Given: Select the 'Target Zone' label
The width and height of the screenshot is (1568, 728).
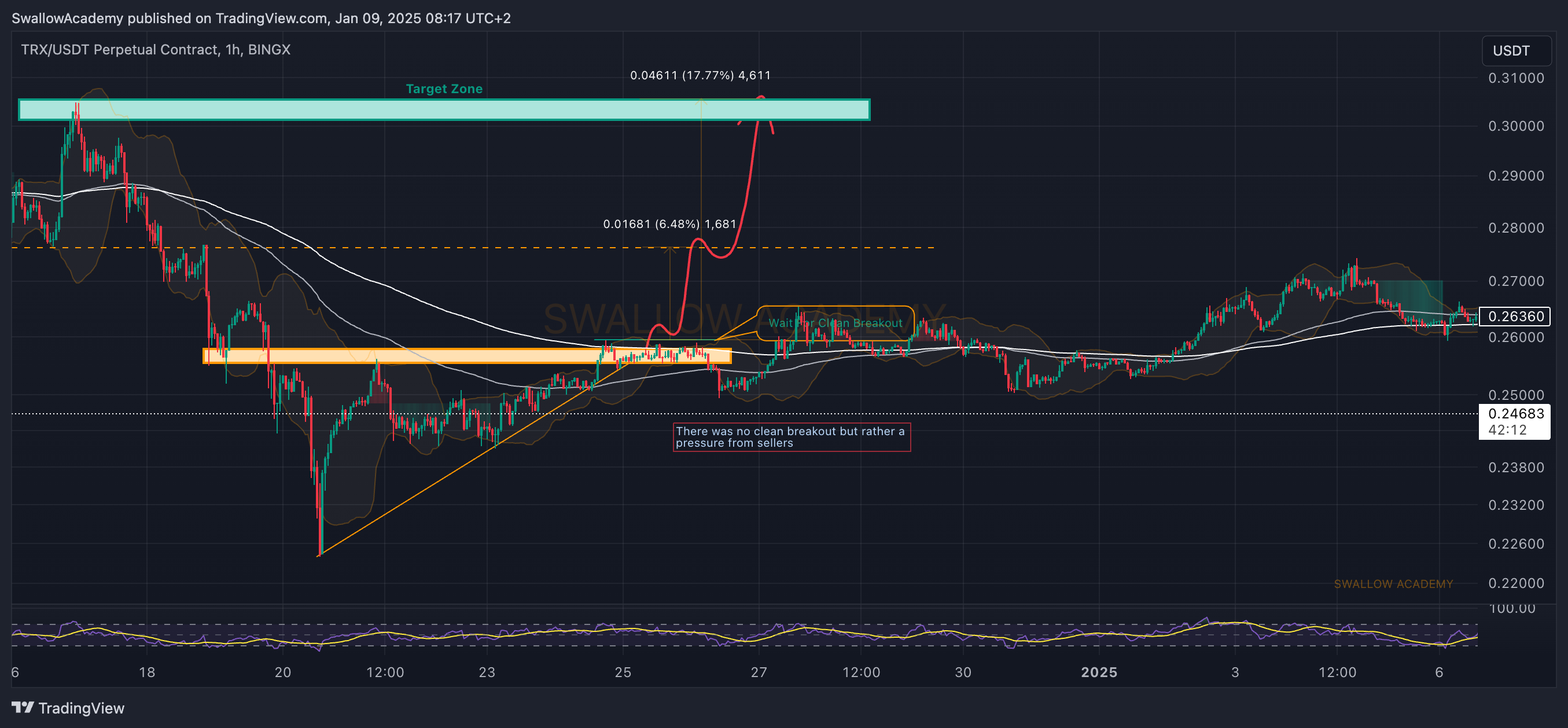Looking at the screenshot, I should pyautogui.click(x=444, y=89).
